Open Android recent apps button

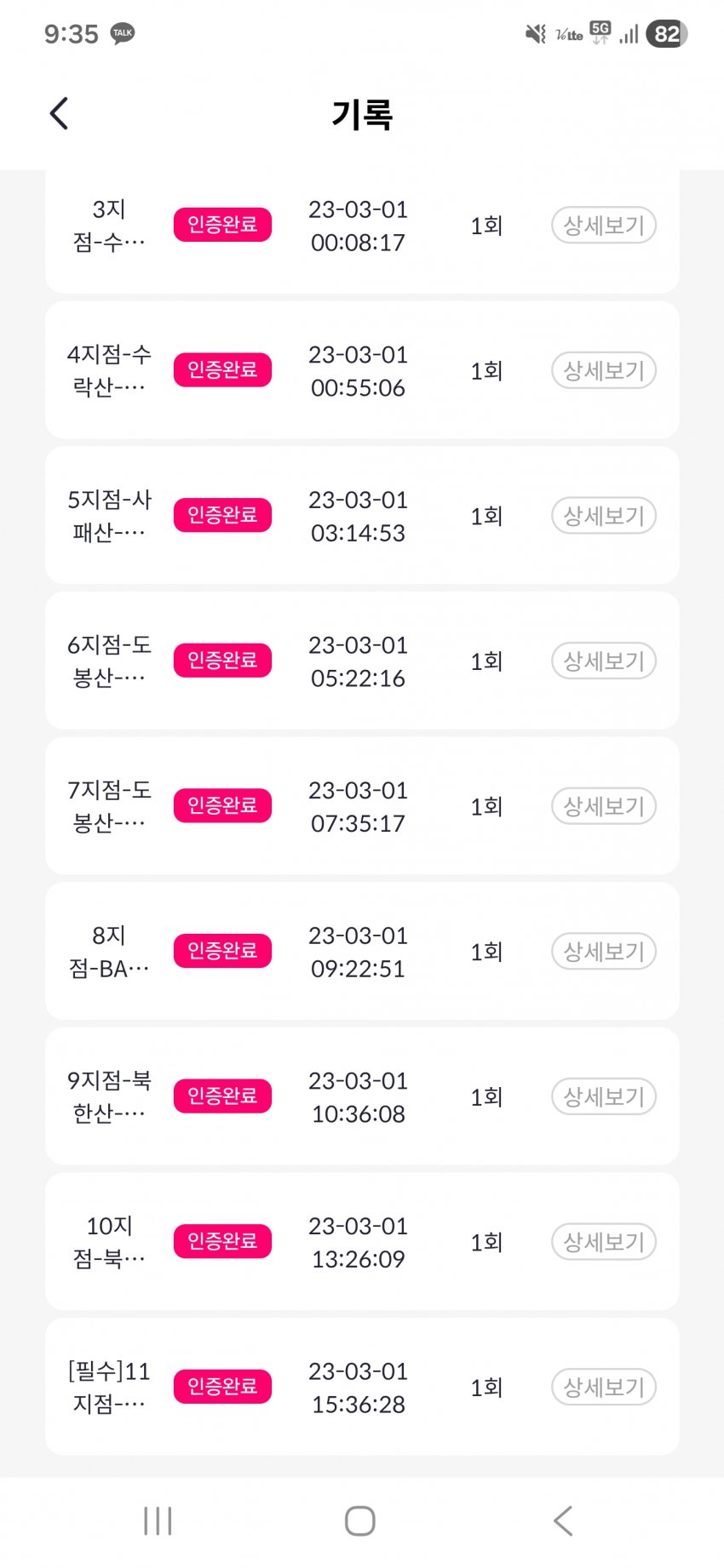[x=158, y=1520]
